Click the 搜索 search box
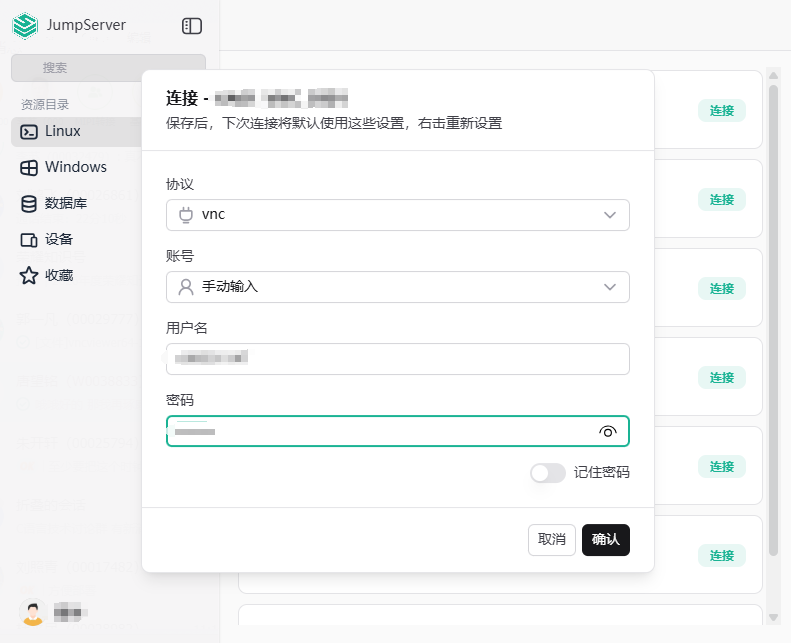 [108, 68]
